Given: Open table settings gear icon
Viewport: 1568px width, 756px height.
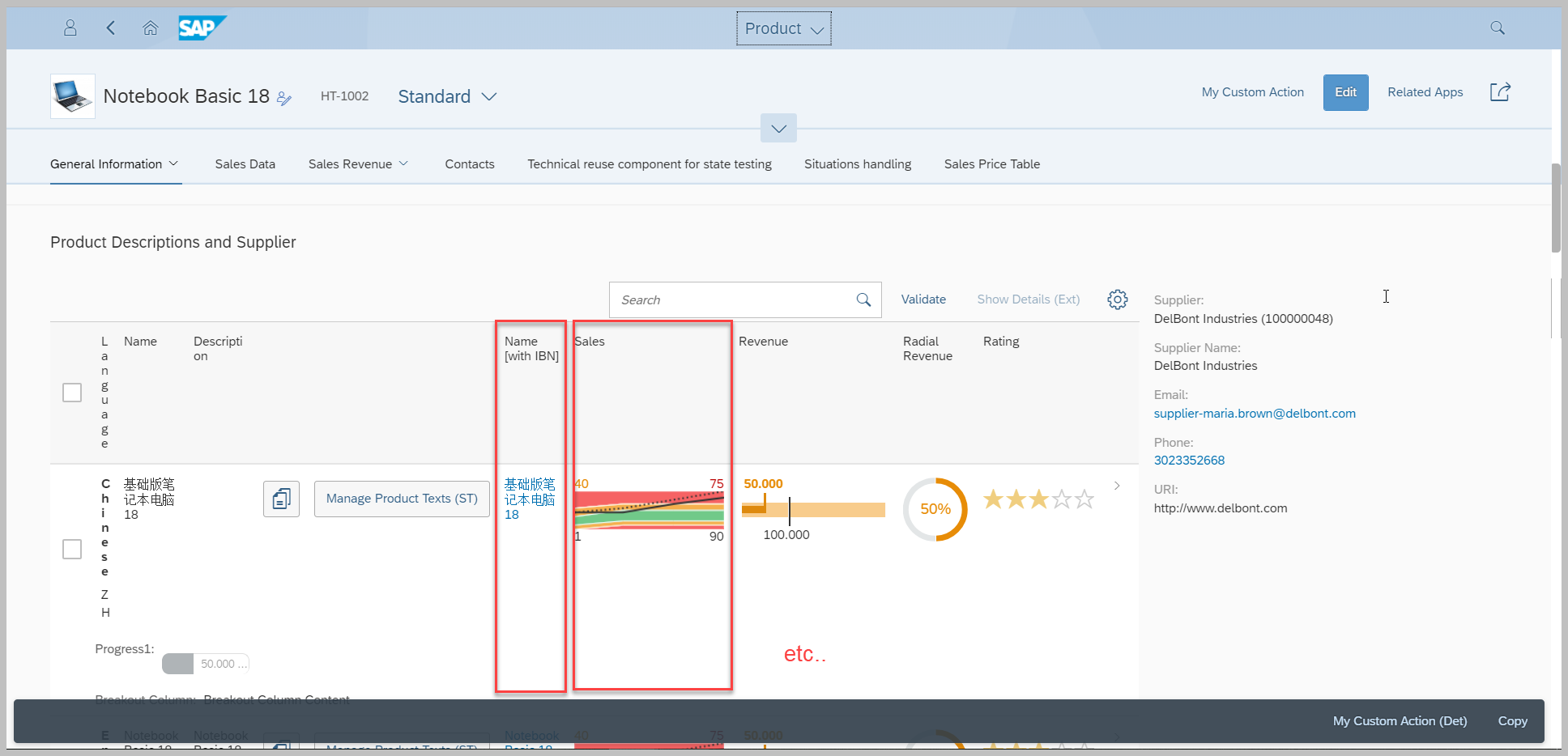Looking at the screenshot, I should (1118, 299).
